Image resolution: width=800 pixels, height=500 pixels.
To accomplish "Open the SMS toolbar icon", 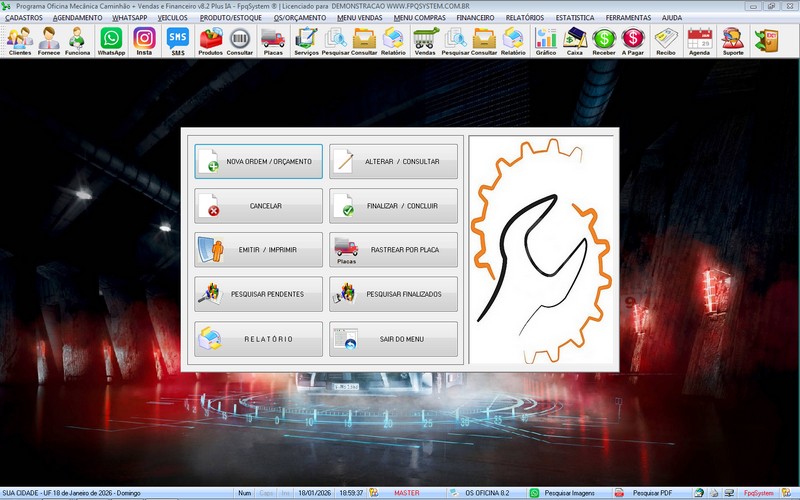I will tap(178, 41).
